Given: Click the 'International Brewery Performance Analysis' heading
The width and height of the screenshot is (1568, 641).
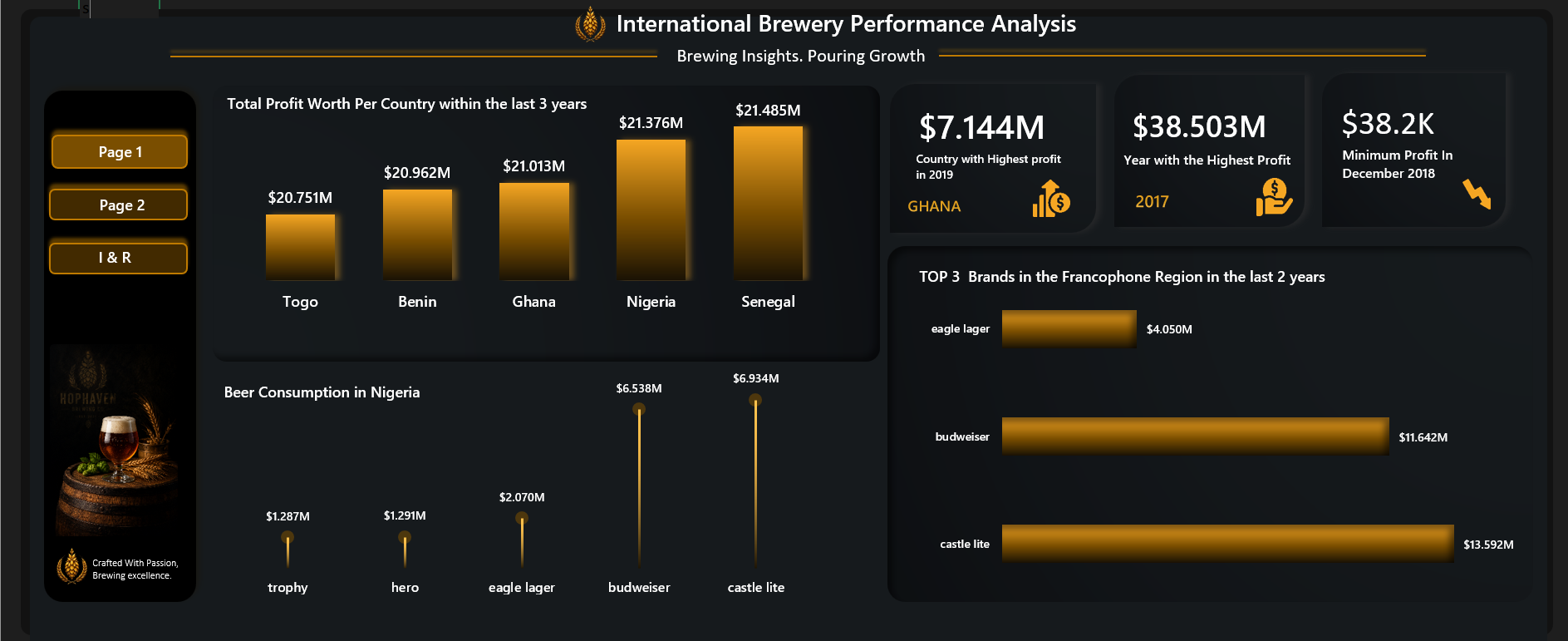Looking at the screenshot, I should [846, 24].
